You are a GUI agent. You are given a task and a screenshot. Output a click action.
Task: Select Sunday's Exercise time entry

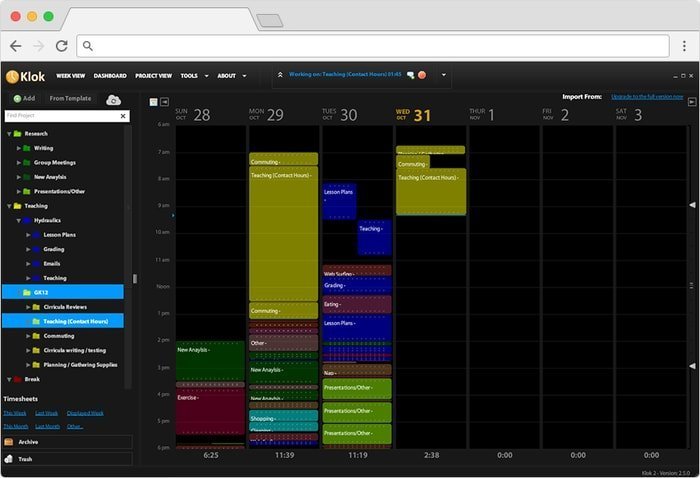click(x=210, y=411)
